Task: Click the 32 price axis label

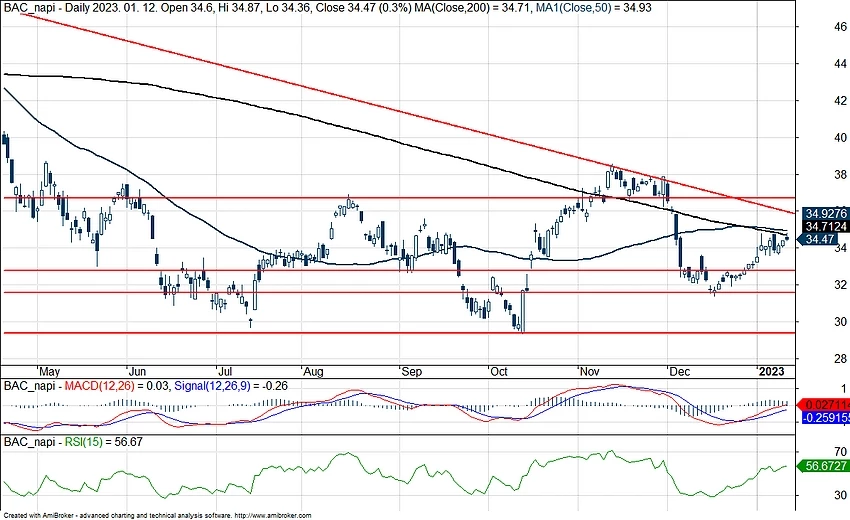Action: click(840, 285)
